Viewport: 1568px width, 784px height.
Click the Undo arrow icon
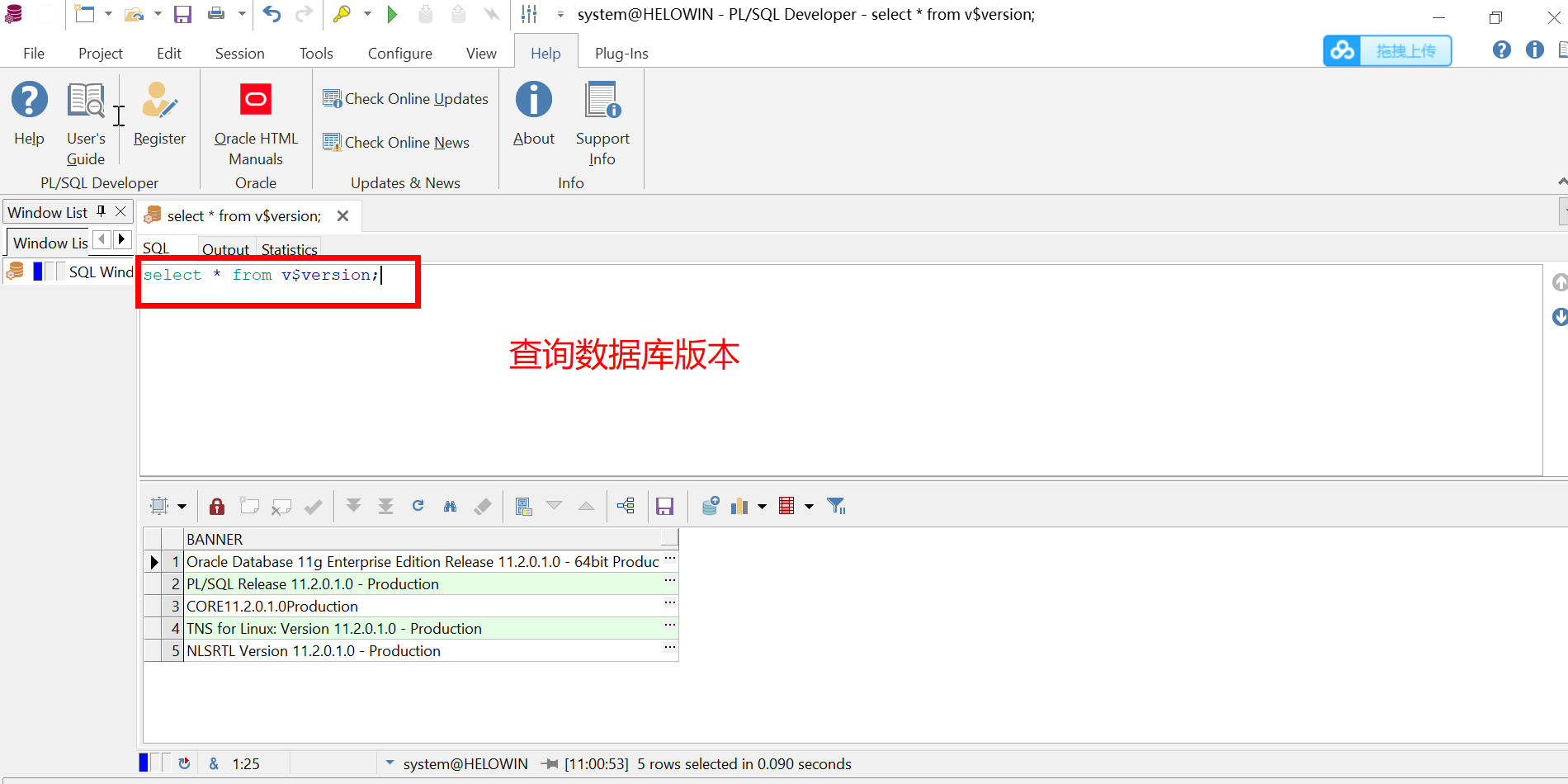[x=272, y=14]
